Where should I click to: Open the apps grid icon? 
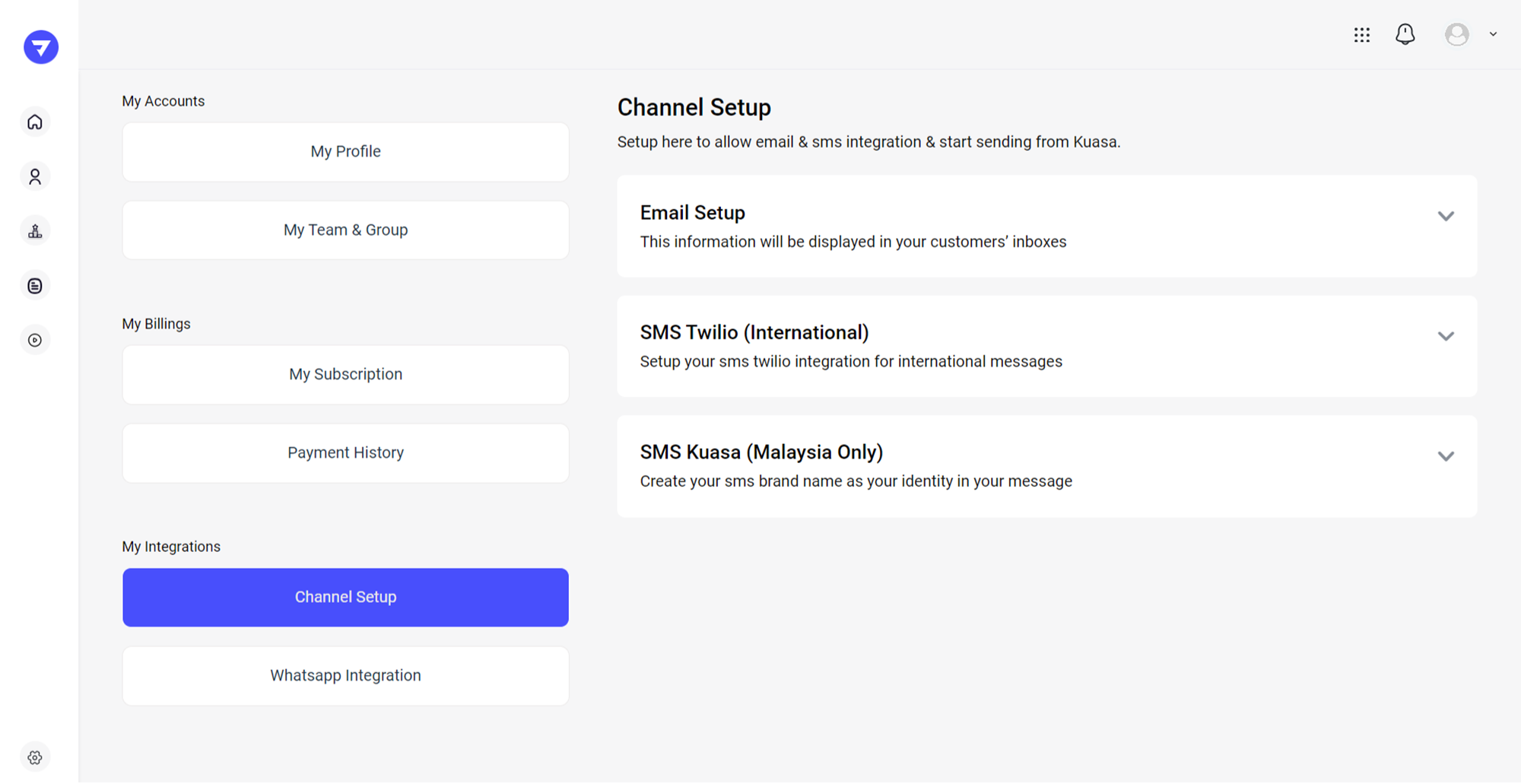pyautogui.click(x=1361, y=35)
